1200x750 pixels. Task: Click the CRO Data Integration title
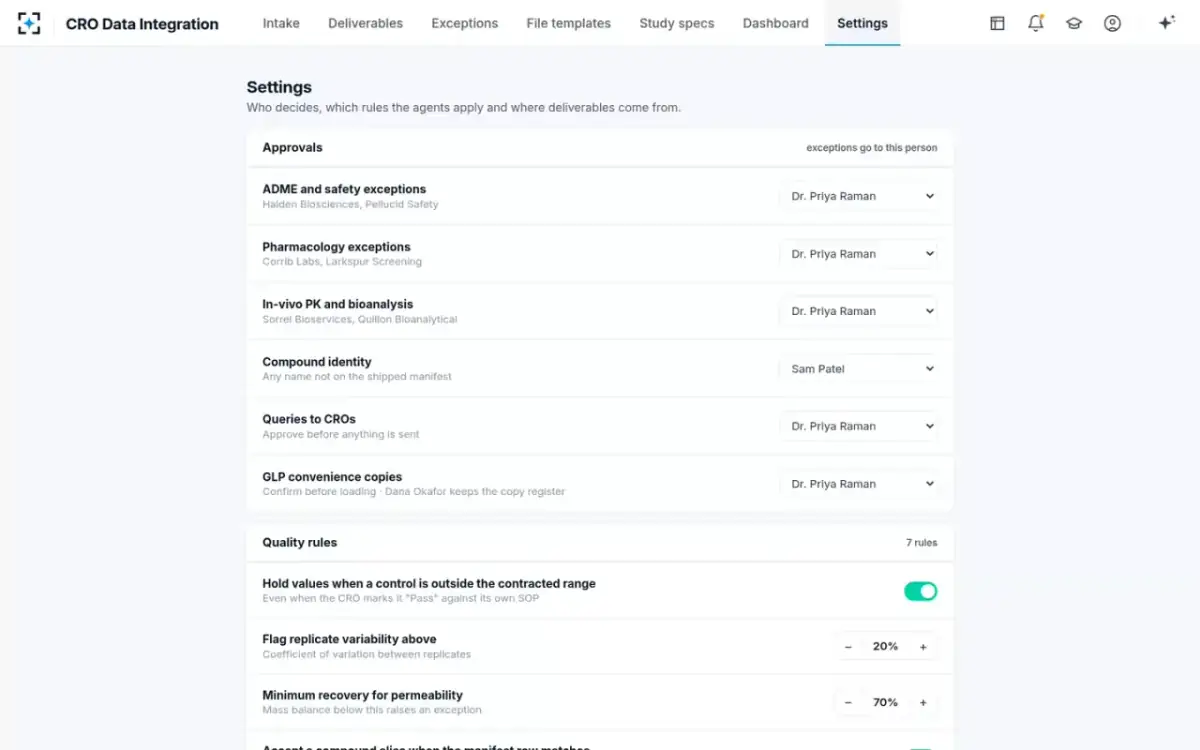142,24
